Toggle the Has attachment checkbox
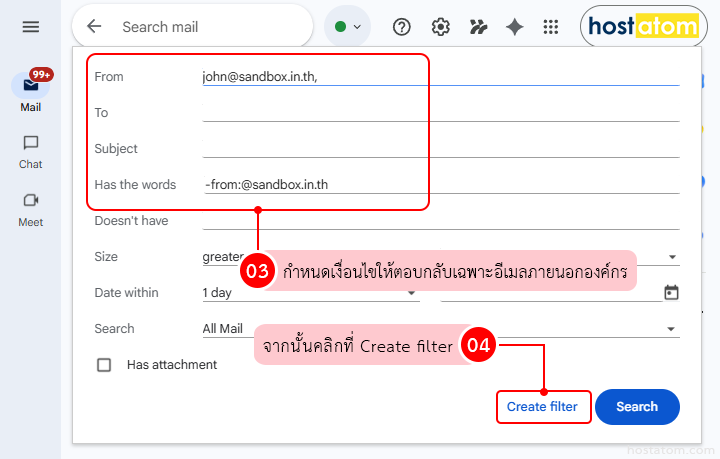This screenshot has width=720, height=459. coord(104,365)
